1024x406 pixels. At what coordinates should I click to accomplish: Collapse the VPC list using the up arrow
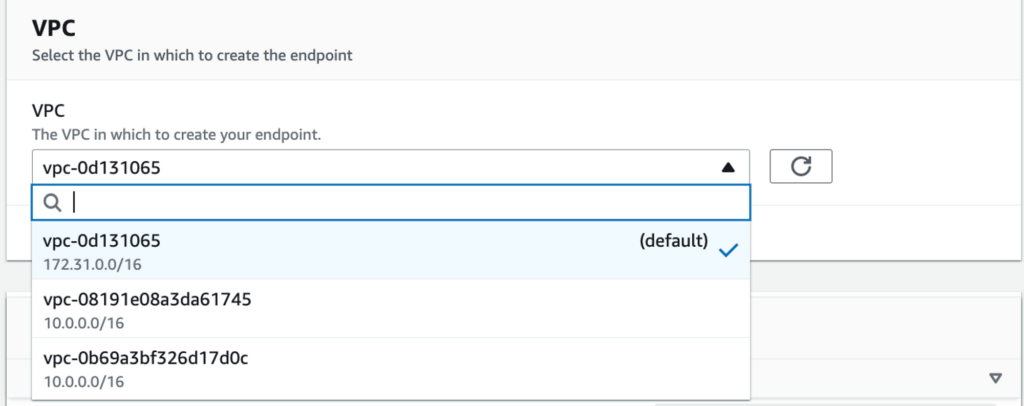[728, 168]
